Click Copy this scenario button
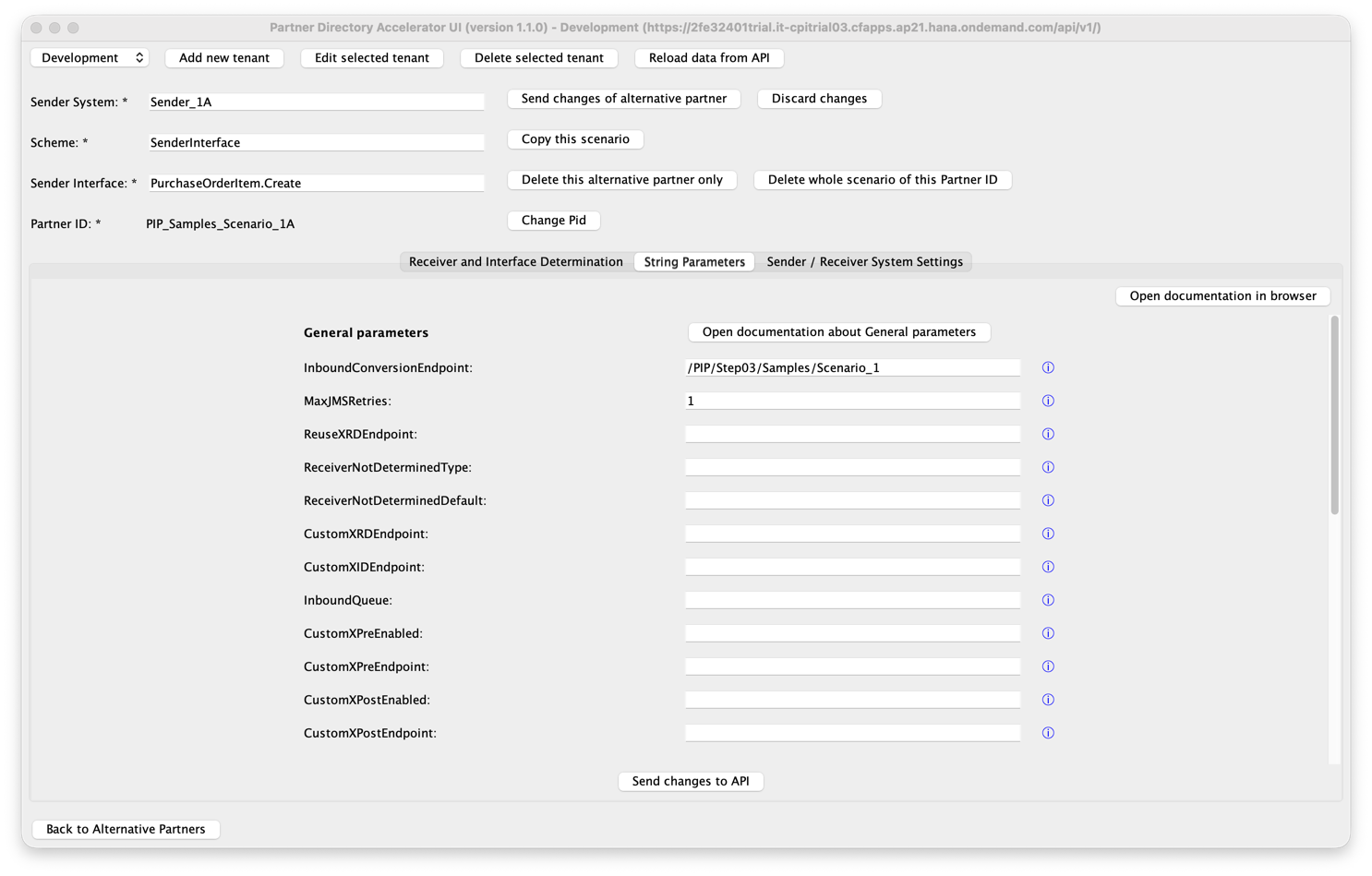The height and width of the screenshot is (876, 1372). (575, 138)
